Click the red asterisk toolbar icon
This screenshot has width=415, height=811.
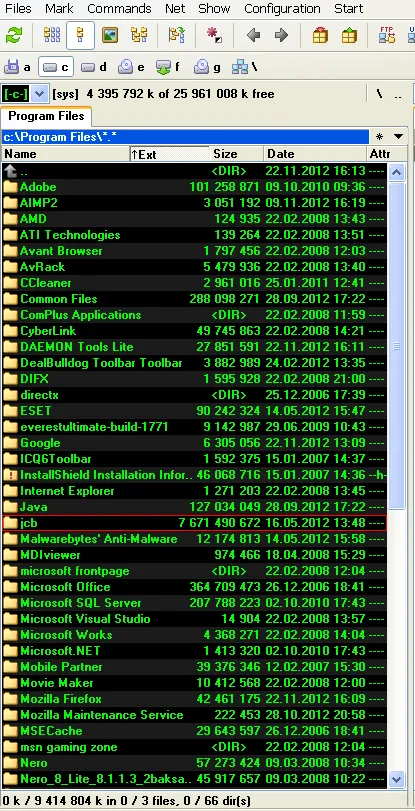214,35
